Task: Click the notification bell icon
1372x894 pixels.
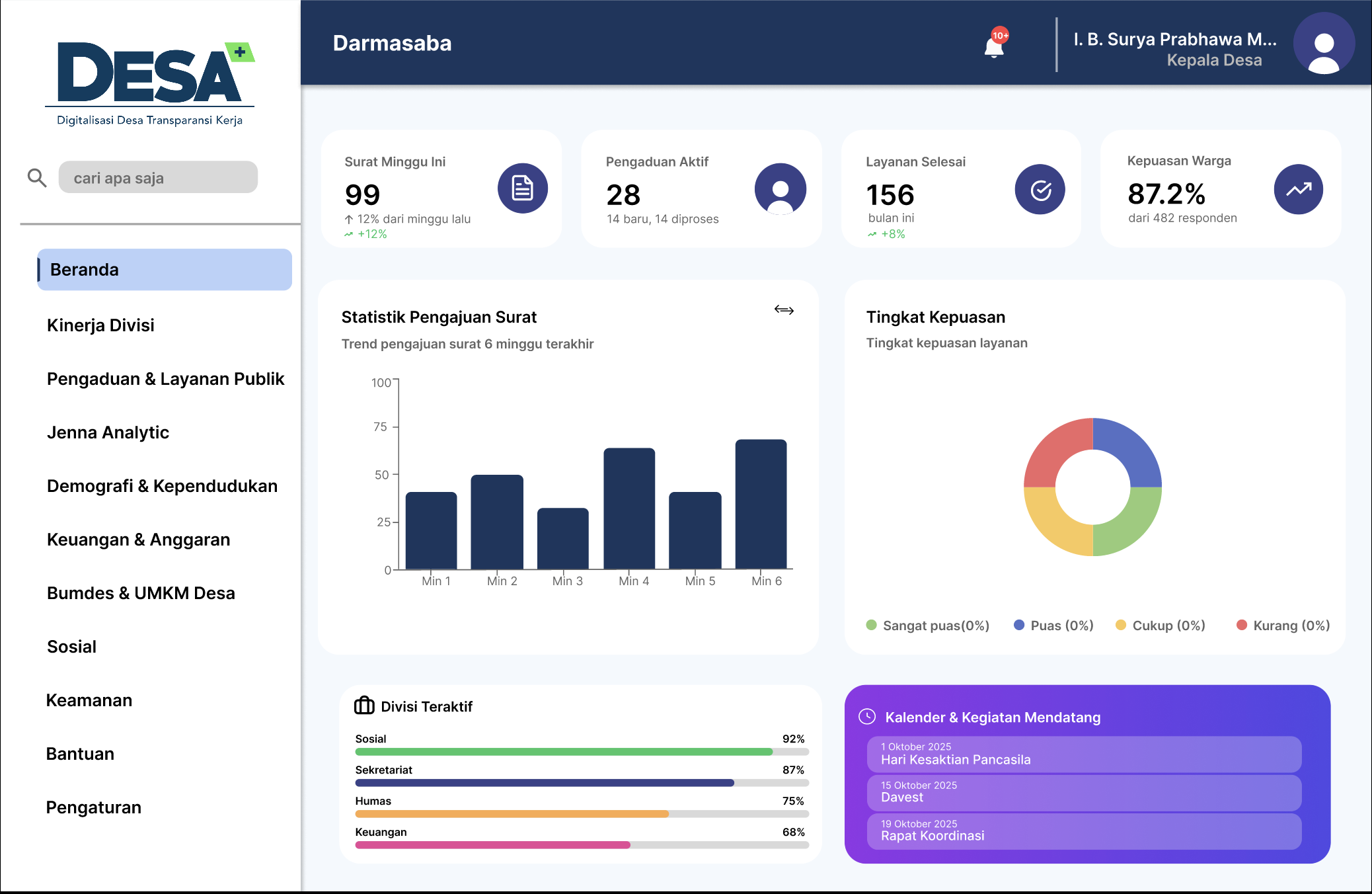Action: pos(993,47)
